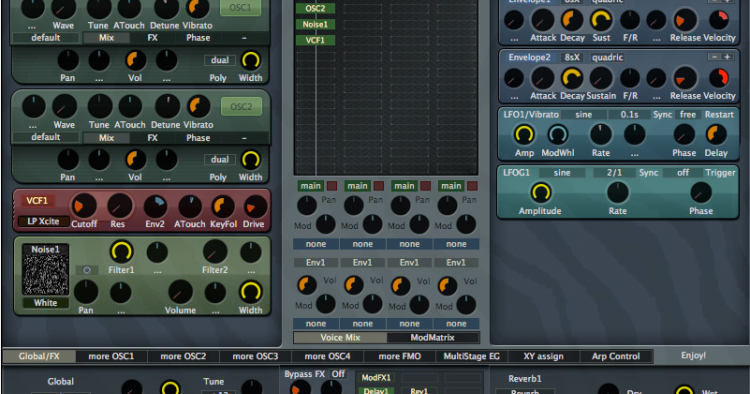Screen dimensions: 750x394
Task: Open the White noise type selector
Action: click(45, 303)
